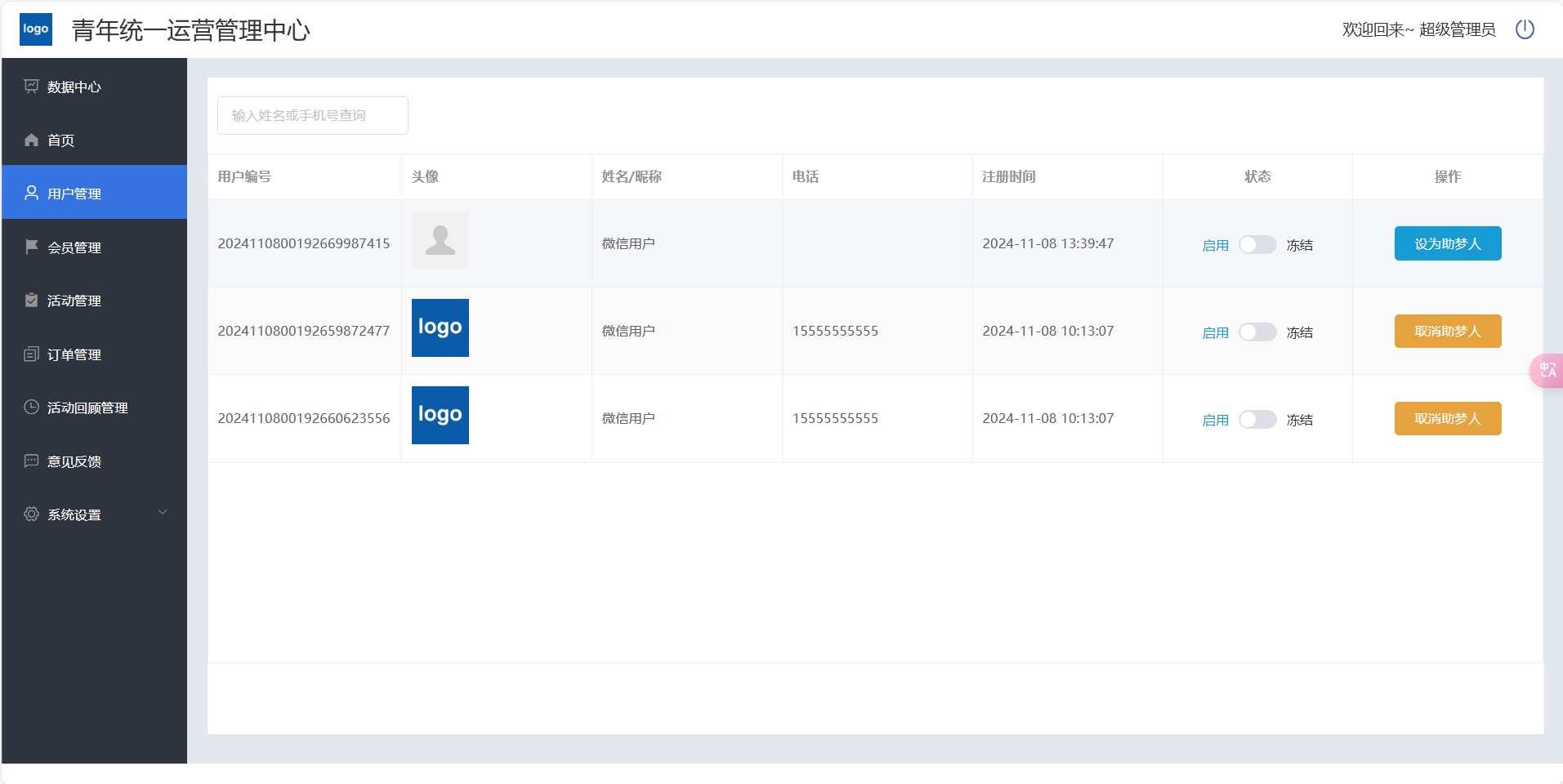Screen dimensions: 1563x784
Task: Click logo avatar of user ending 623556
Action: point(440,415)
